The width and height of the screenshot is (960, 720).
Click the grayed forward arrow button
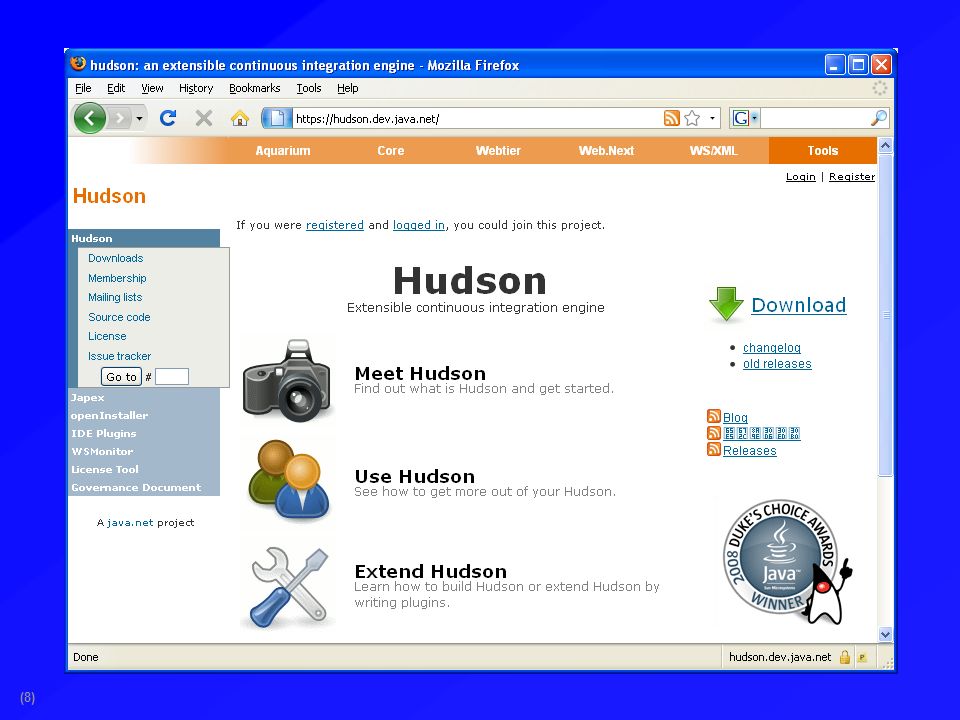pos(120,118)
